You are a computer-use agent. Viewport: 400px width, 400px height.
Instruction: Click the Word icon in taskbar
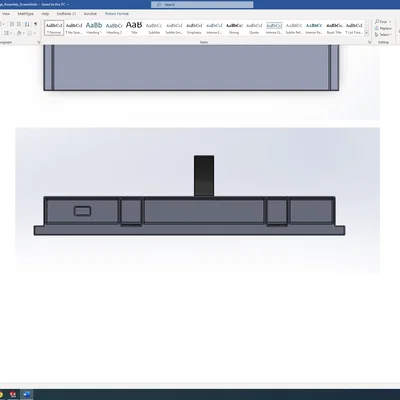click(27, 395)
